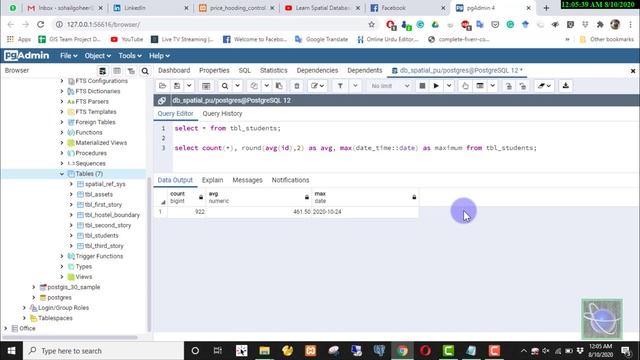
Task: Collapse the Tables (7) tree node
Action: (x=62, y=174)
